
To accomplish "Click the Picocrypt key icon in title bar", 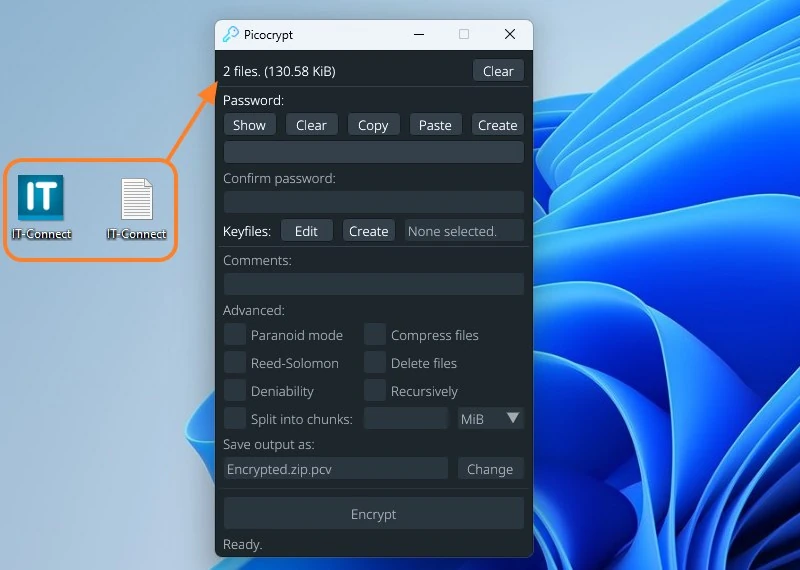I will 231,35.
